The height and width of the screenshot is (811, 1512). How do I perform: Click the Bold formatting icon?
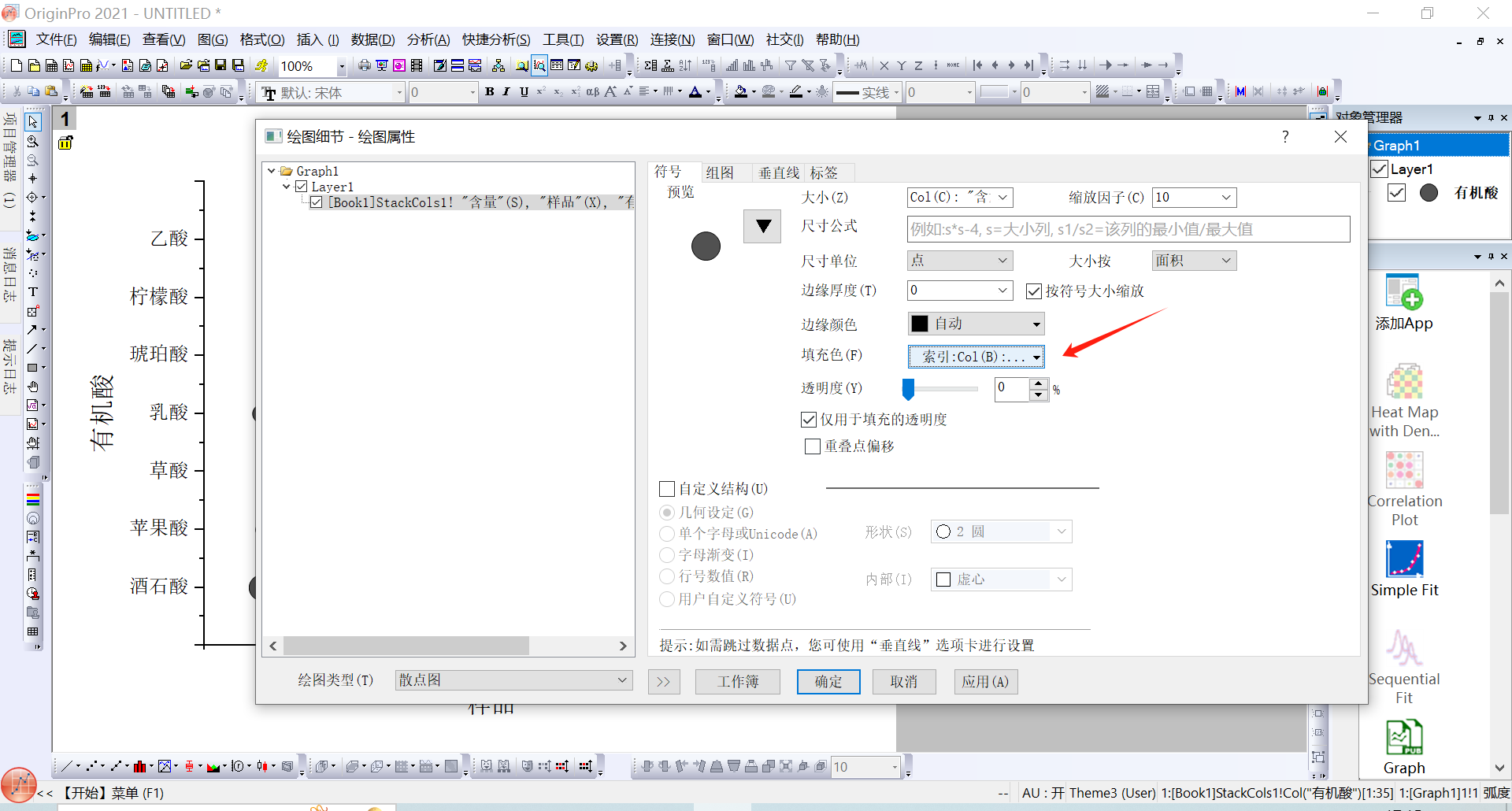tap(489, 92)
